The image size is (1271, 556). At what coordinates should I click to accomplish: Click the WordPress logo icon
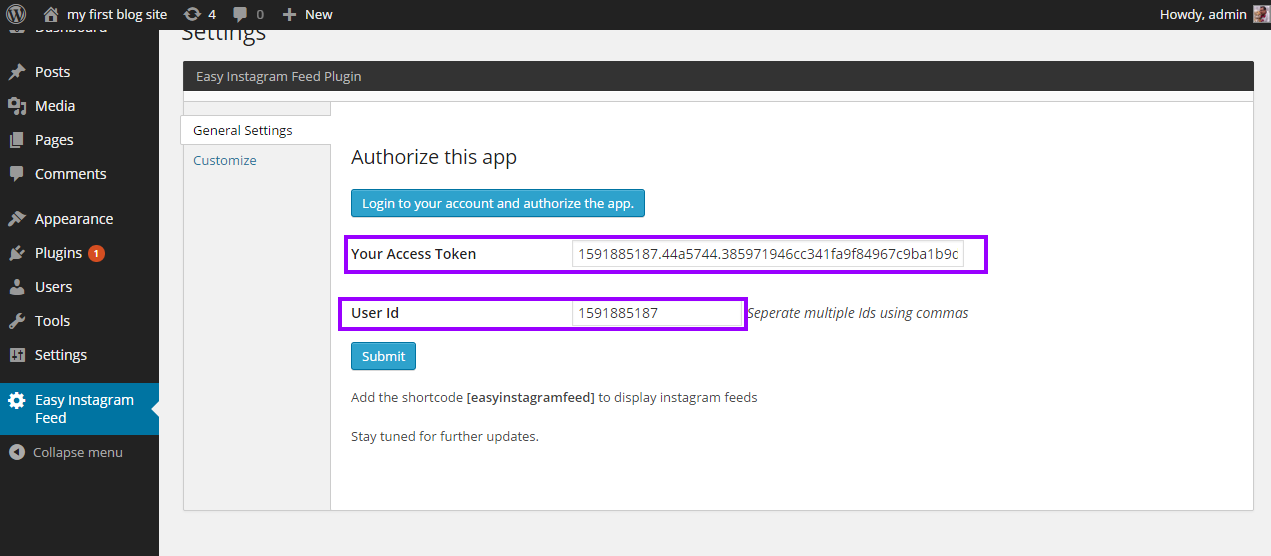tap(16, 14)
